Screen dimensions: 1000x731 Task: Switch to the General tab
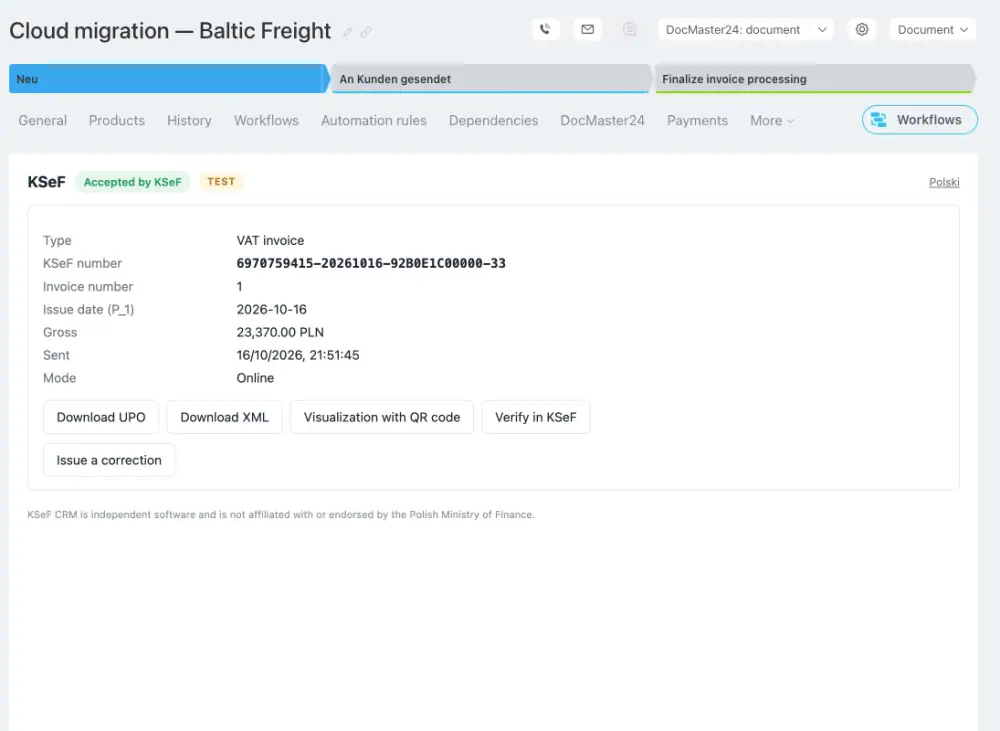click(43, 121)
